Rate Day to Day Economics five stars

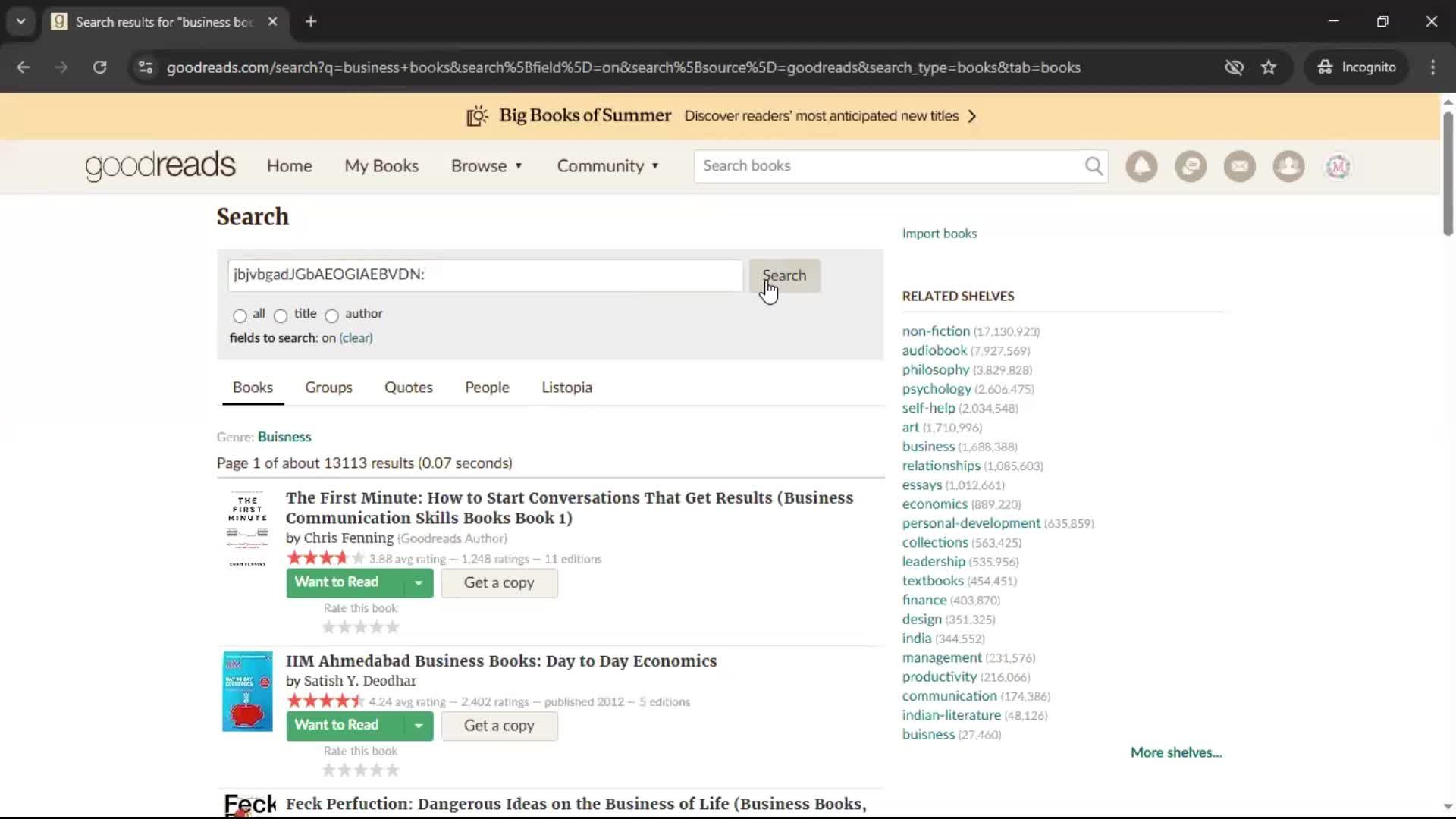coord(393,770)
